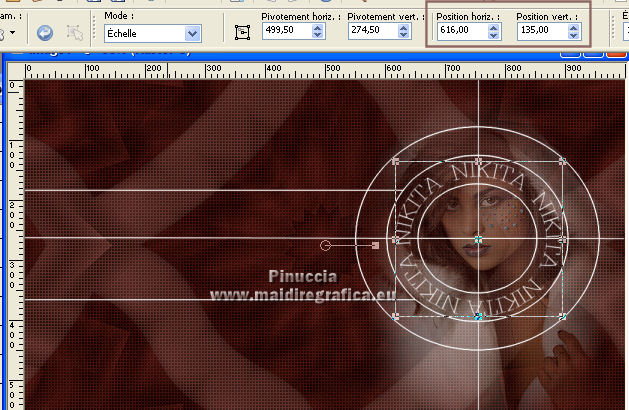Click the left-middle selection handle
The height and width of the screenshot is (410, 629).
point(396,240)
